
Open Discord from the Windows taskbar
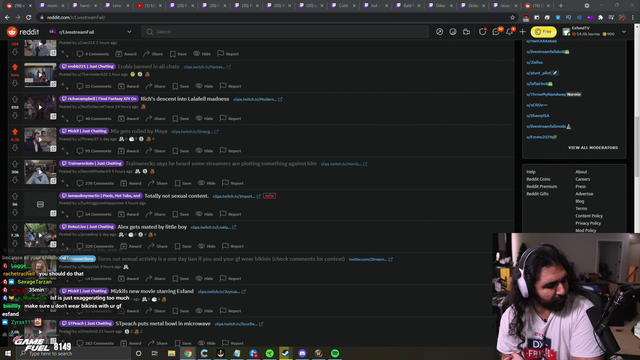[302, 353]
